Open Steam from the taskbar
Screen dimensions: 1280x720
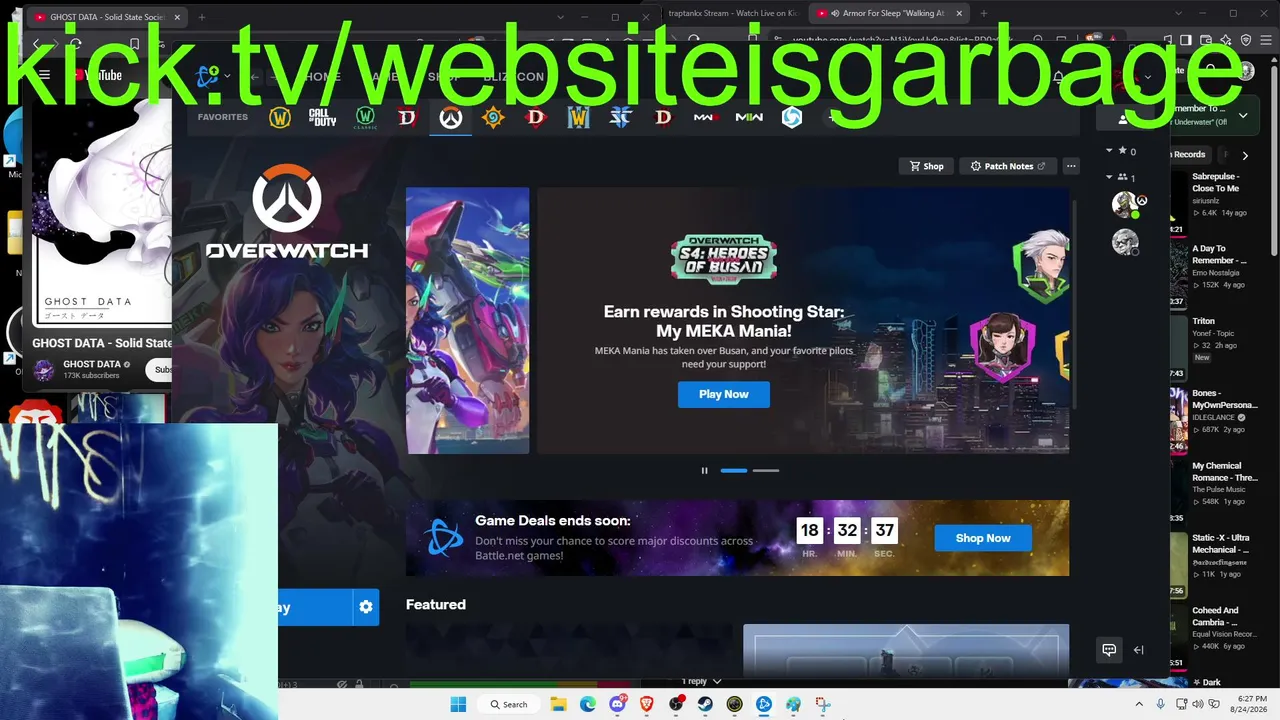(x=705, y=704)
